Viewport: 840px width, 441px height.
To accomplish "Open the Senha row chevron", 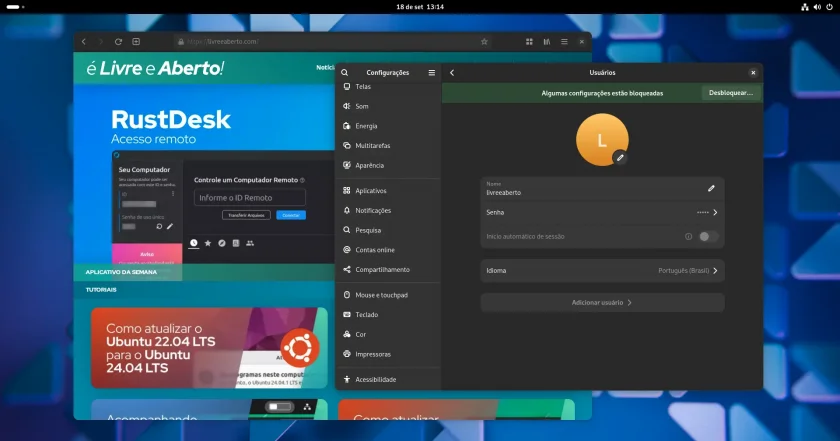I will [x=715, y=212].
